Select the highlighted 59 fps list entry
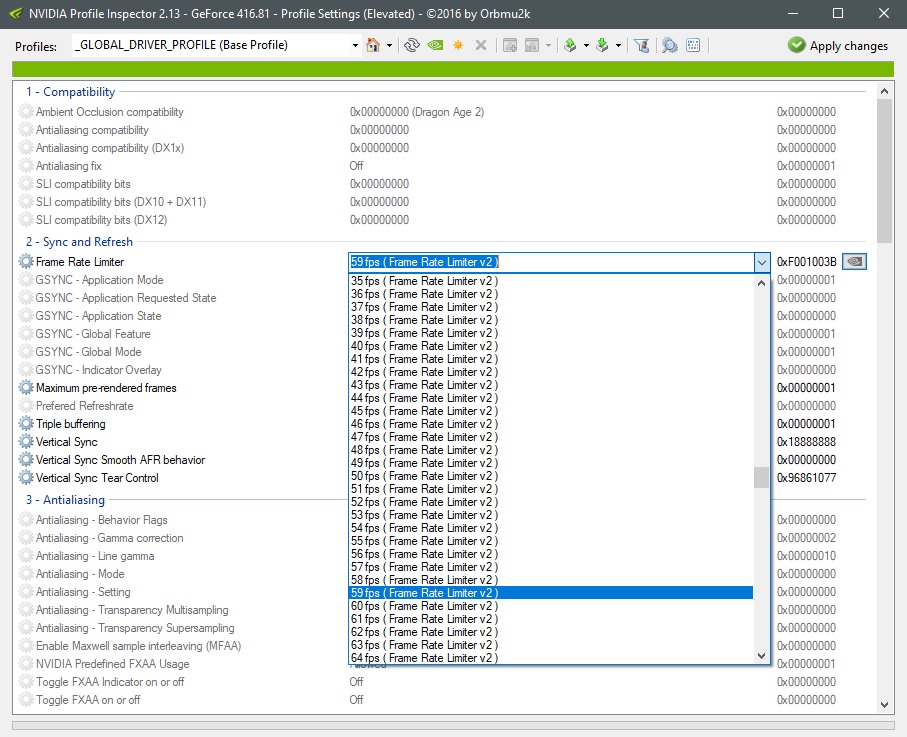907x737 pixels. pos(551,593)
